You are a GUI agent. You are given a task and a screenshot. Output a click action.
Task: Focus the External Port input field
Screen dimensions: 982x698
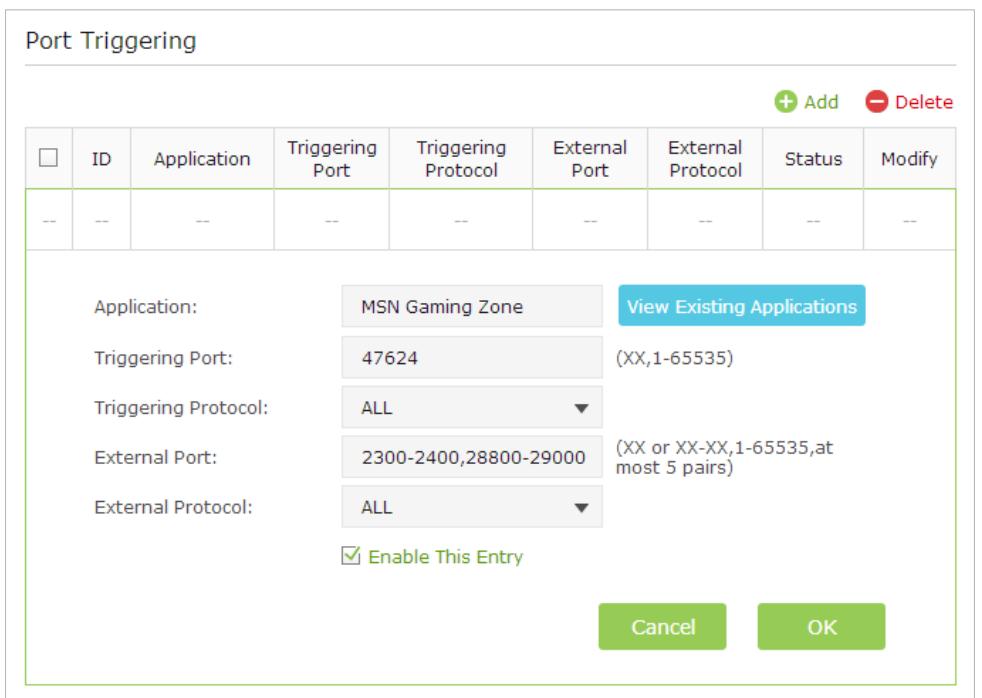[x=472, y=457]
